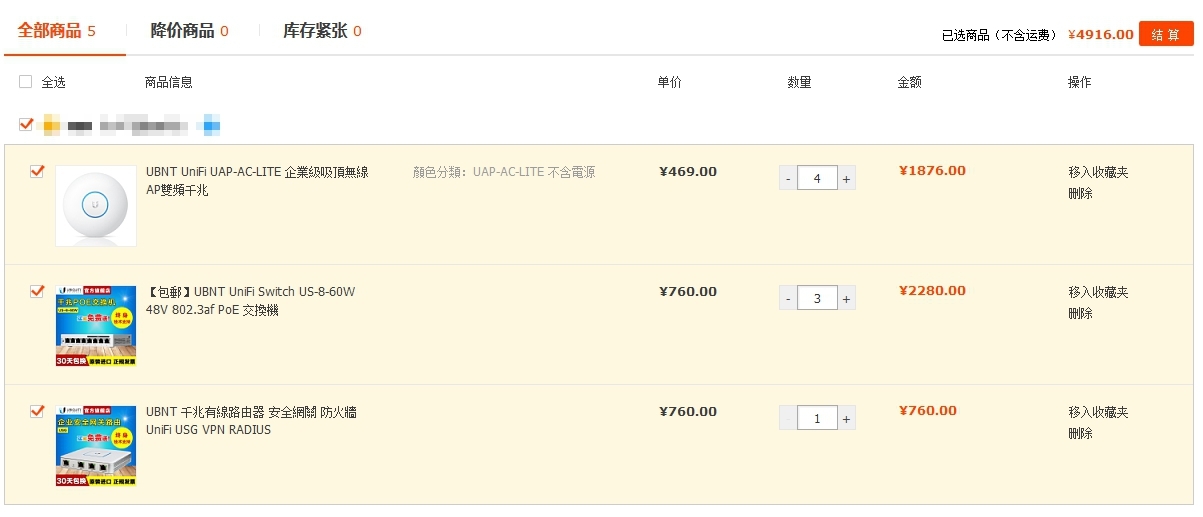Click the 金额 column header
Viewport: 1203px width, 517px height.
(x=910, y=82)
